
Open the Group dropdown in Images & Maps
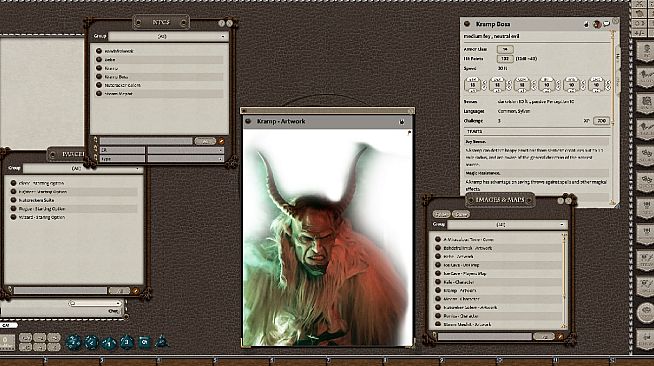(507, 225)
